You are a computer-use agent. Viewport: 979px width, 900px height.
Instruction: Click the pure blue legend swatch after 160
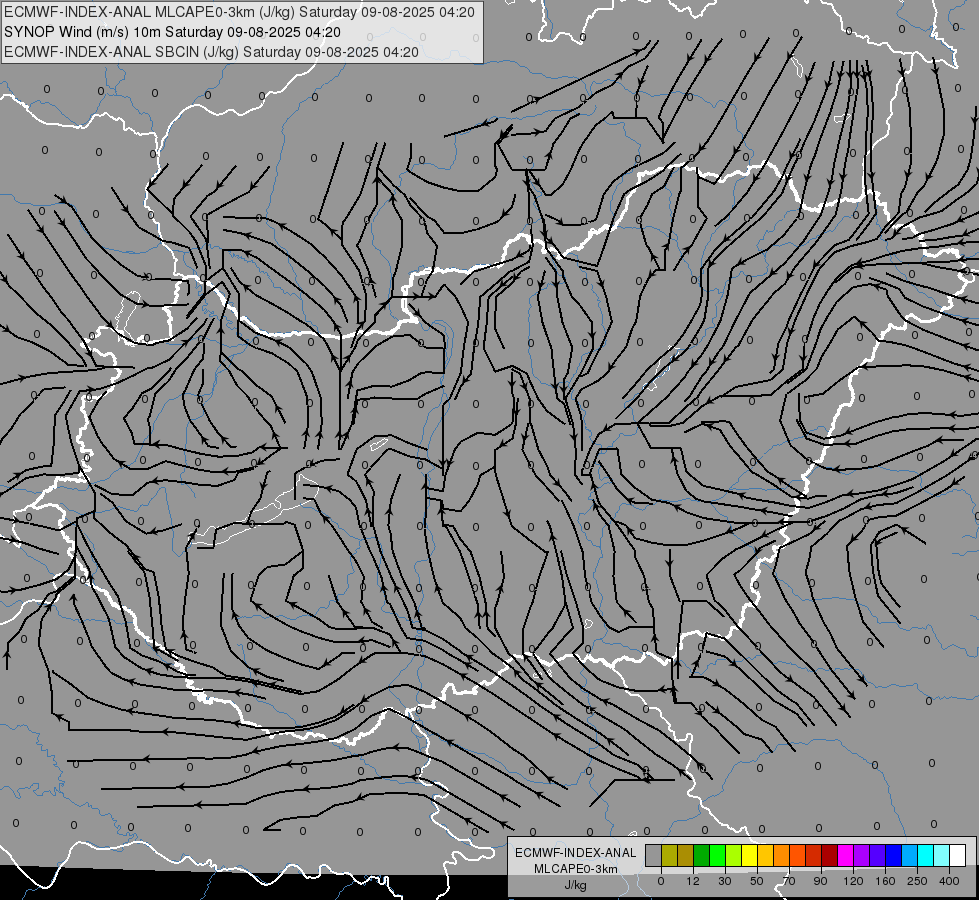click(x=894, y=855)
